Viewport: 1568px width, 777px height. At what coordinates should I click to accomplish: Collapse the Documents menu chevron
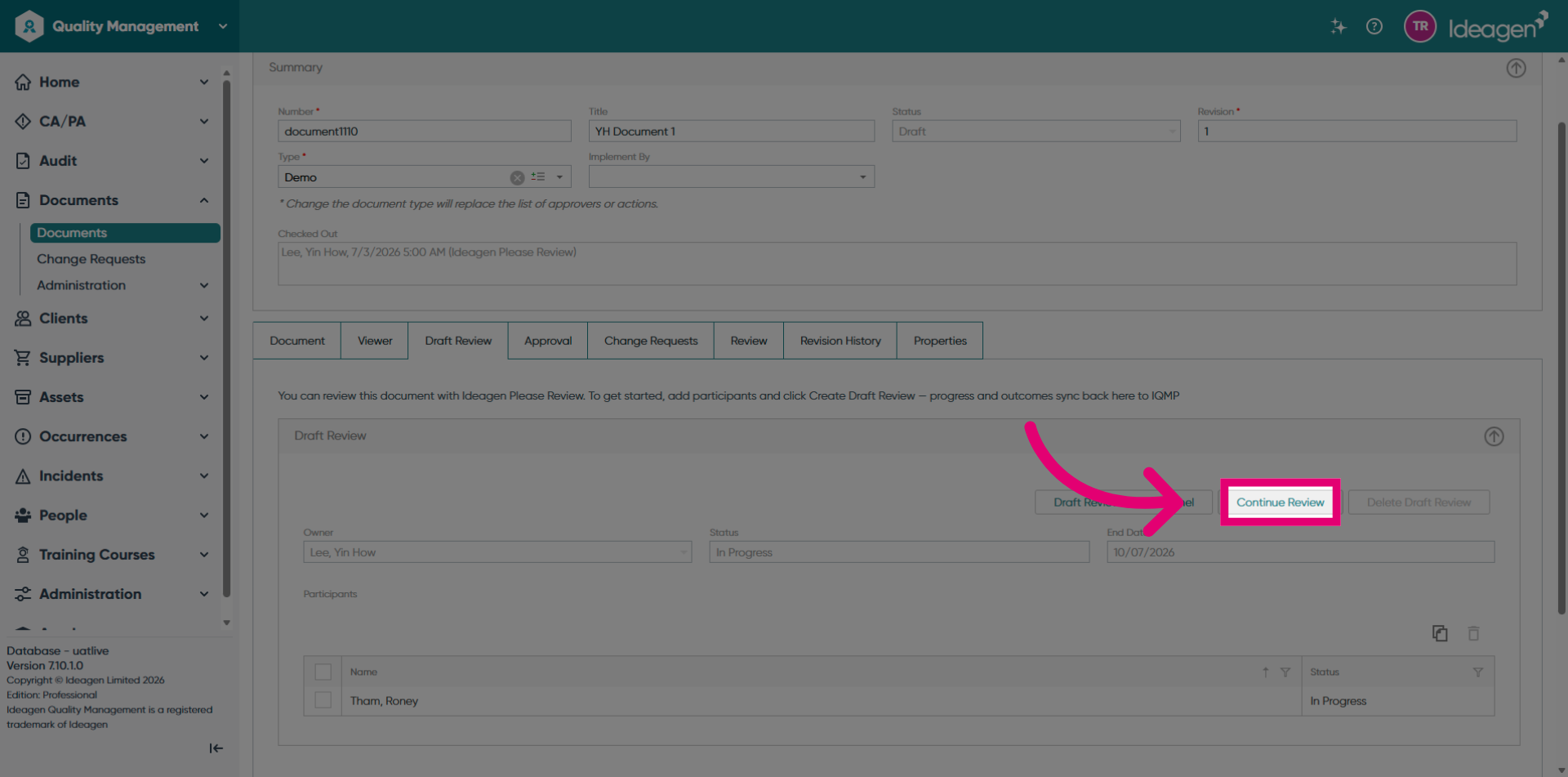tap(204, 200)
